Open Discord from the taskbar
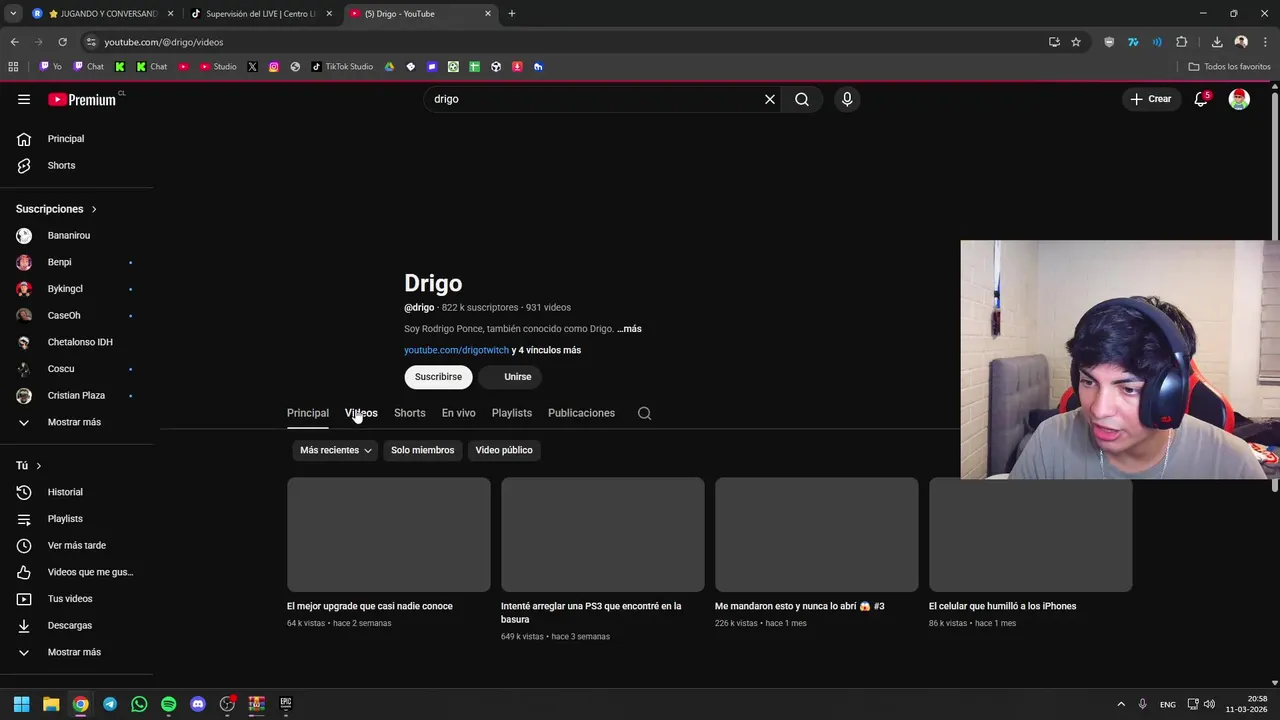1280x720 pixels. (x=198, y=704)
